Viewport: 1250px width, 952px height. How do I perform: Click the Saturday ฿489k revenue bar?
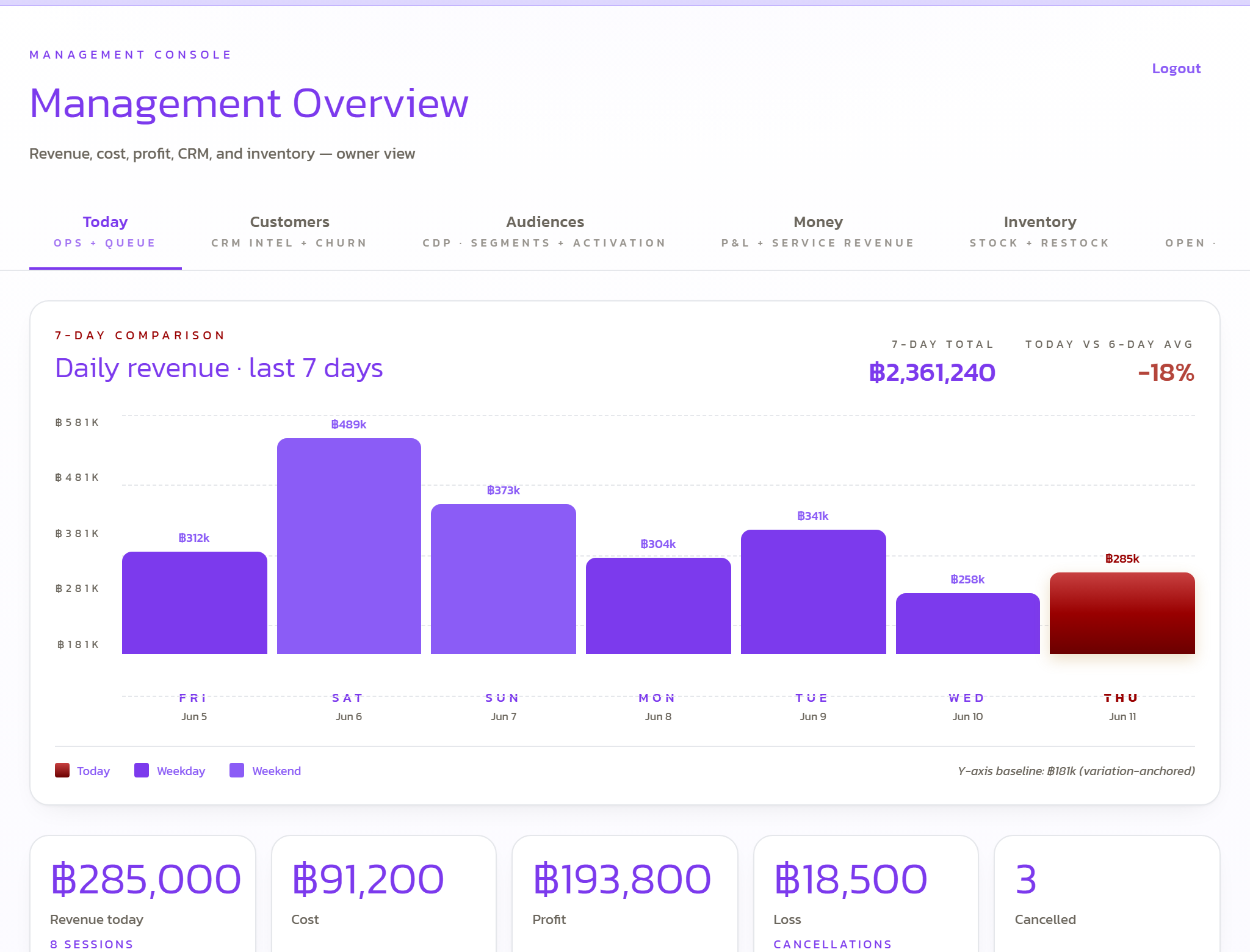click(349, 546)
